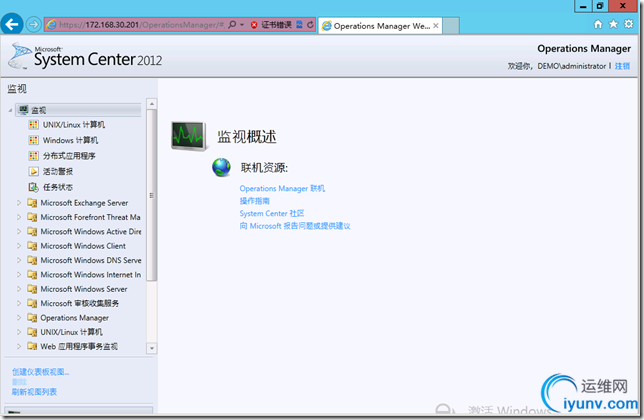
Task: Click the 注销 sign-out link
Action: [622, 66]
